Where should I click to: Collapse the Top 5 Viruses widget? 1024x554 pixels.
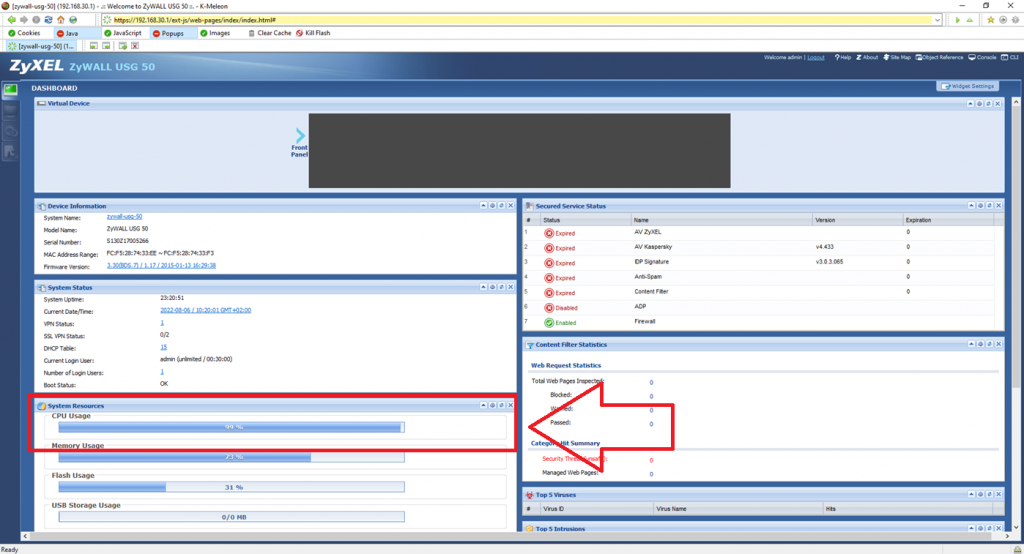pos(971,495)
